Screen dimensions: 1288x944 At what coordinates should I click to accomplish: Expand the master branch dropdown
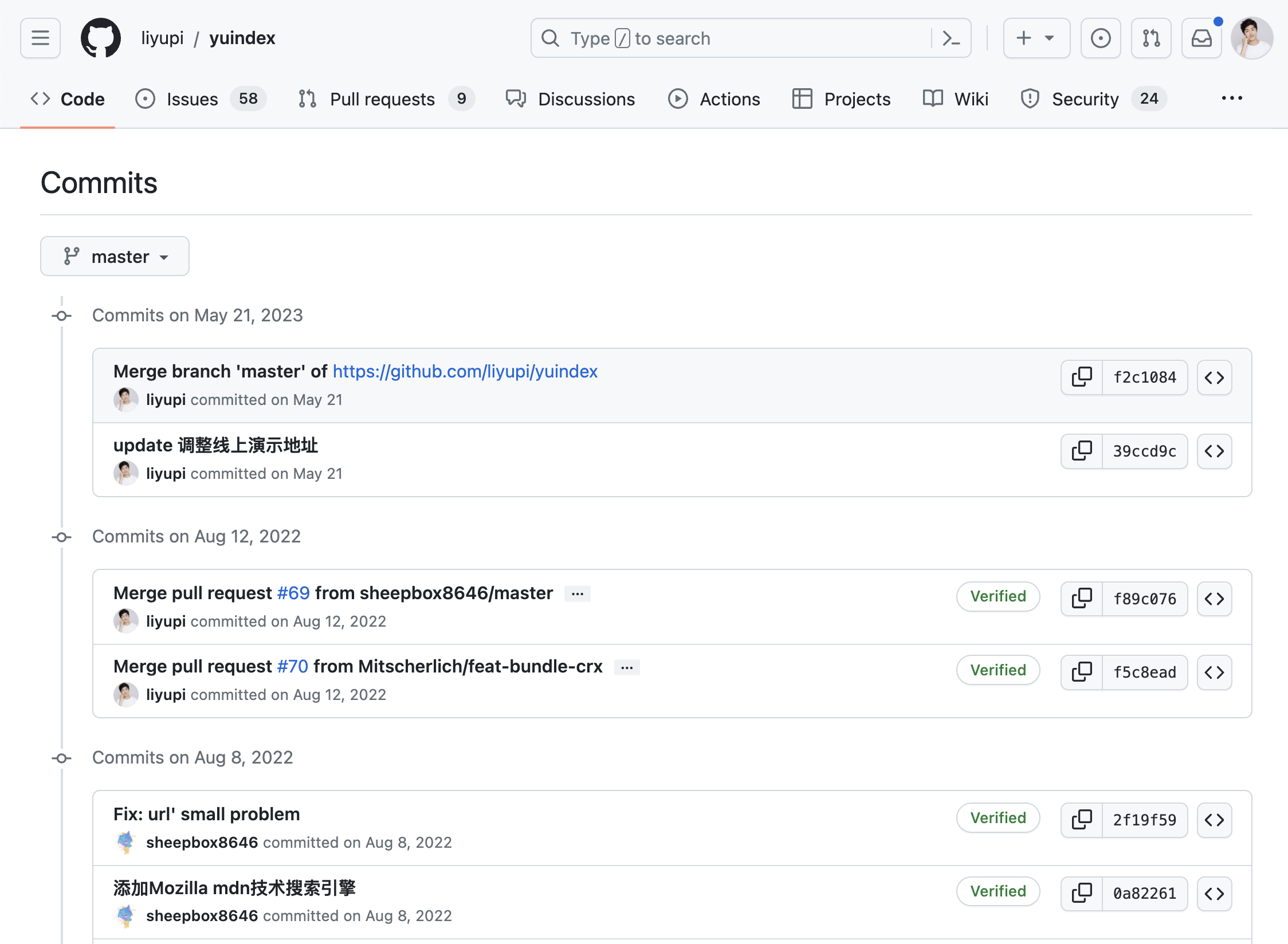pos(114,256)
